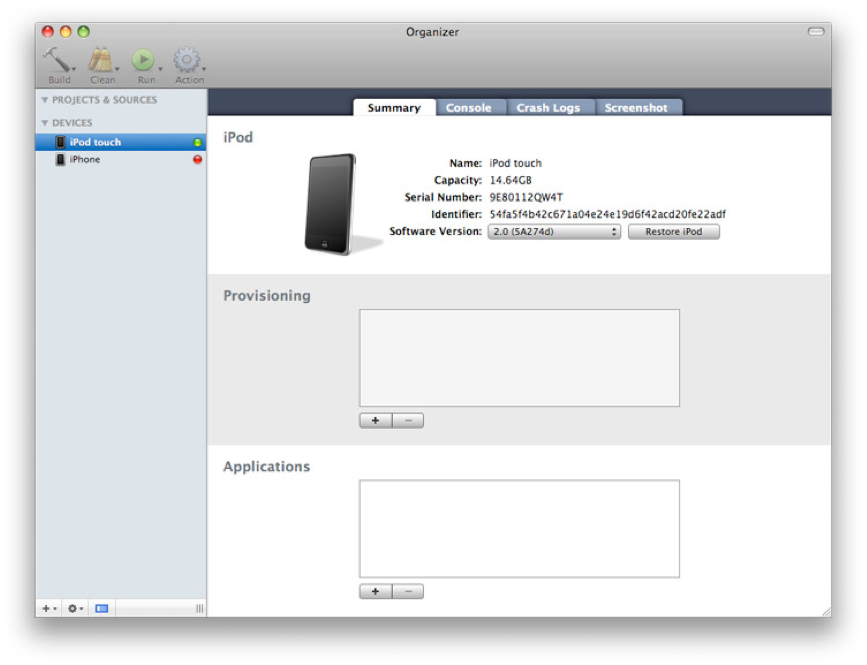The width and height of the screenshot is (867, 665).
Task: Click the Build hammer icon
Action: (x=56, y=59)
